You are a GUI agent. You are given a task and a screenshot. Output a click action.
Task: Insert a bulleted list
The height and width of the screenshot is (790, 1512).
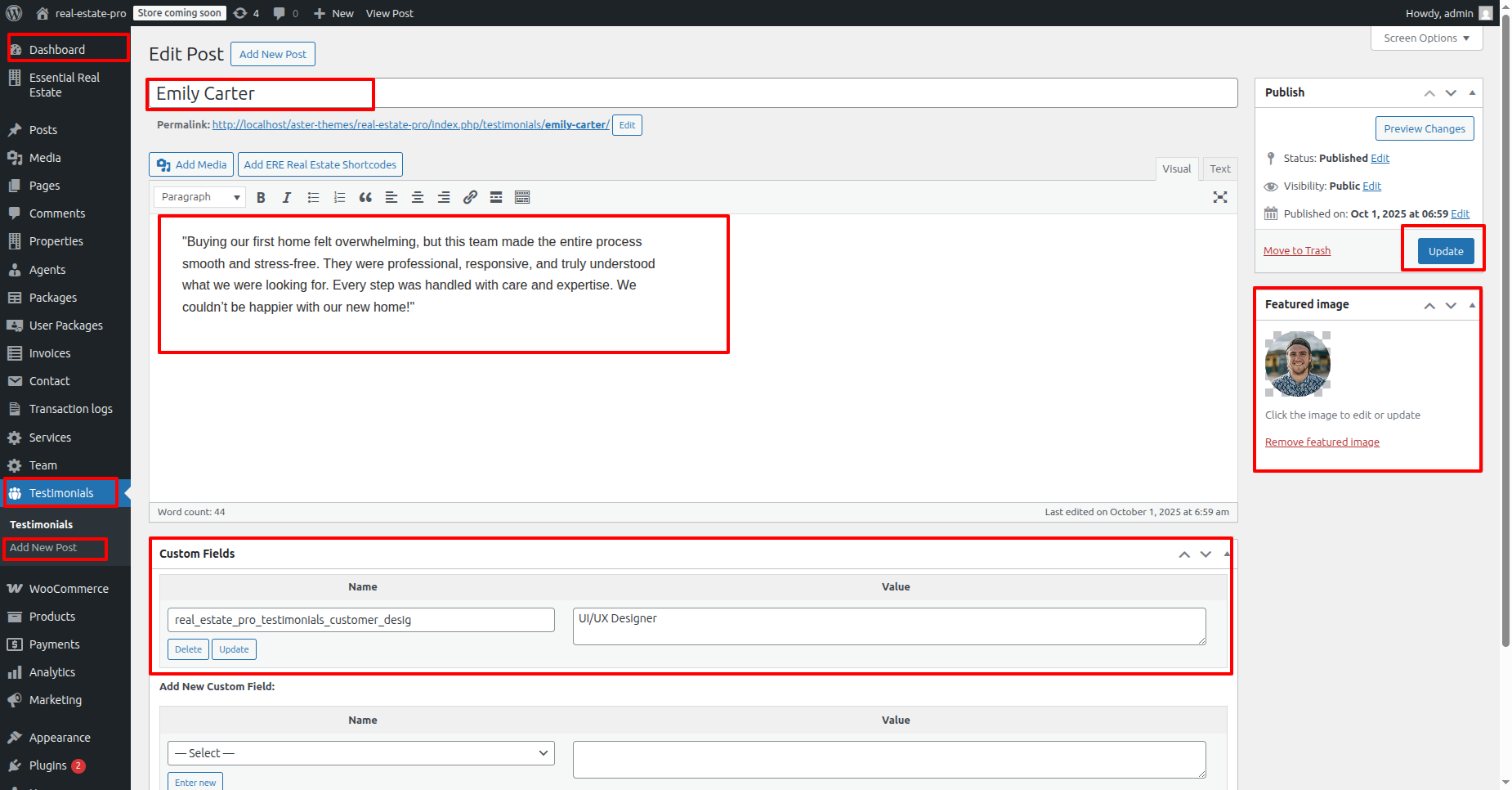tap(313, 197)
